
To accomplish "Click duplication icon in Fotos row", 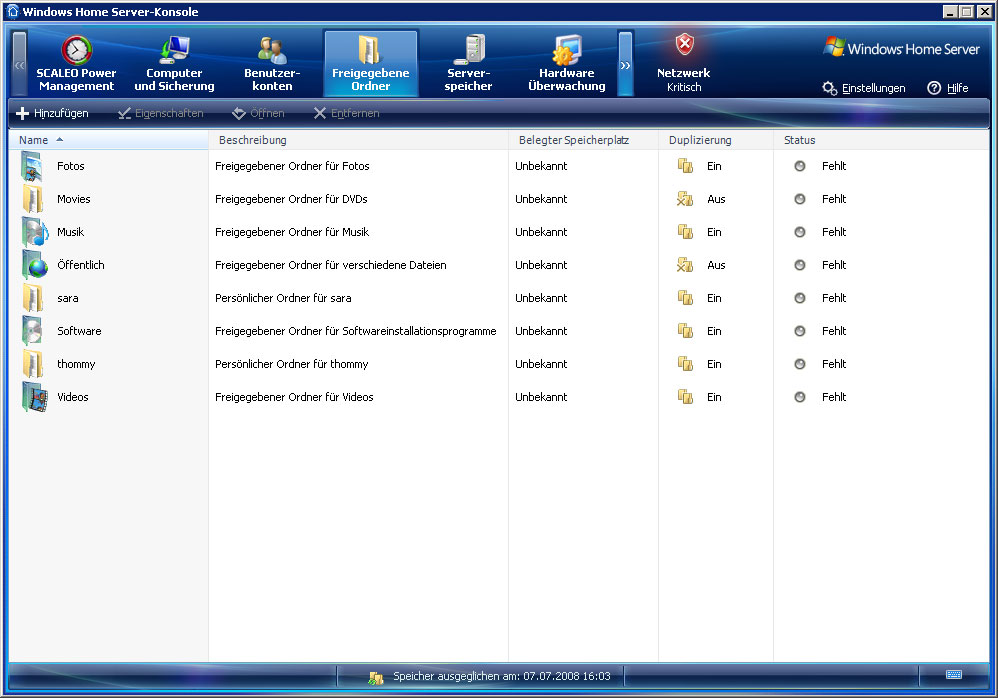I will click(685, 166).
